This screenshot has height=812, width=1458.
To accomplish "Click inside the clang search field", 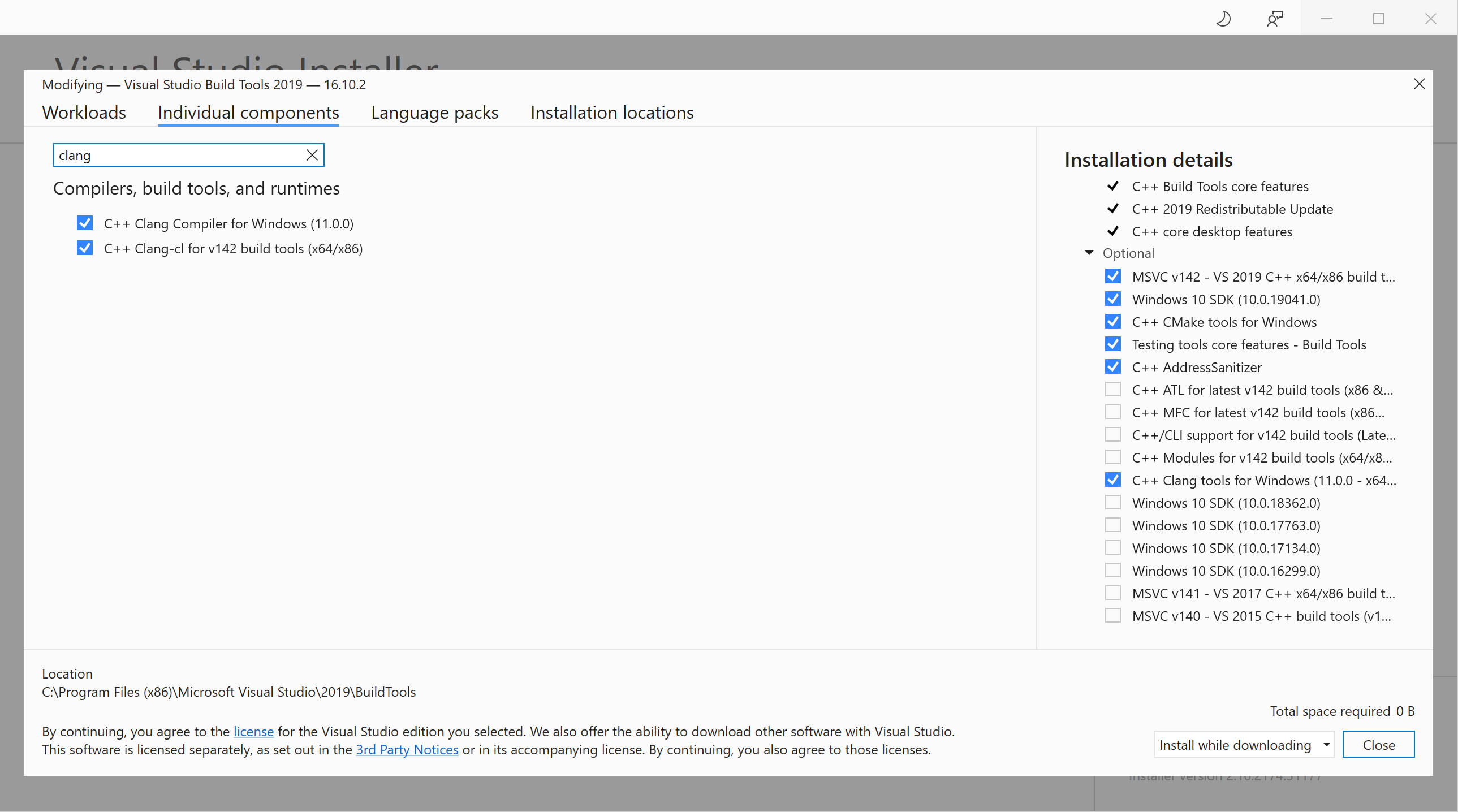I will [x=175, y=155].
